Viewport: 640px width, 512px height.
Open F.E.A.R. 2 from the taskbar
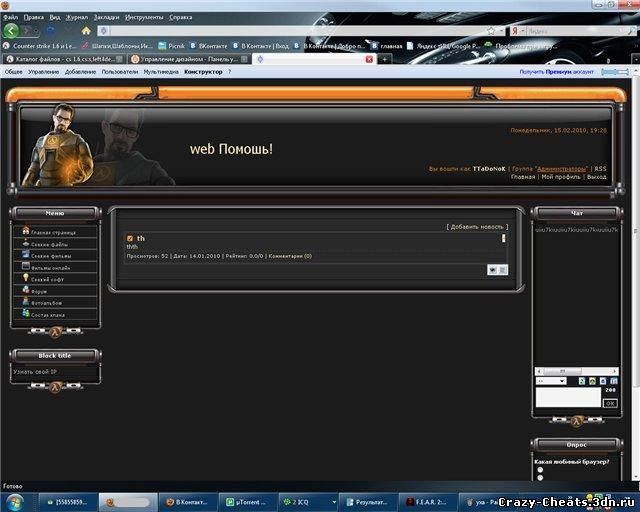click(427, 502)
